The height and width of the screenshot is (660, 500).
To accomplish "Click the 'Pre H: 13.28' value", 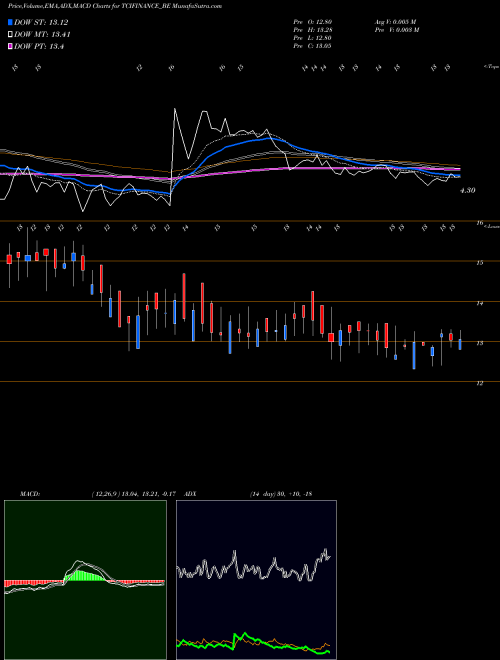I will [312, 30].
